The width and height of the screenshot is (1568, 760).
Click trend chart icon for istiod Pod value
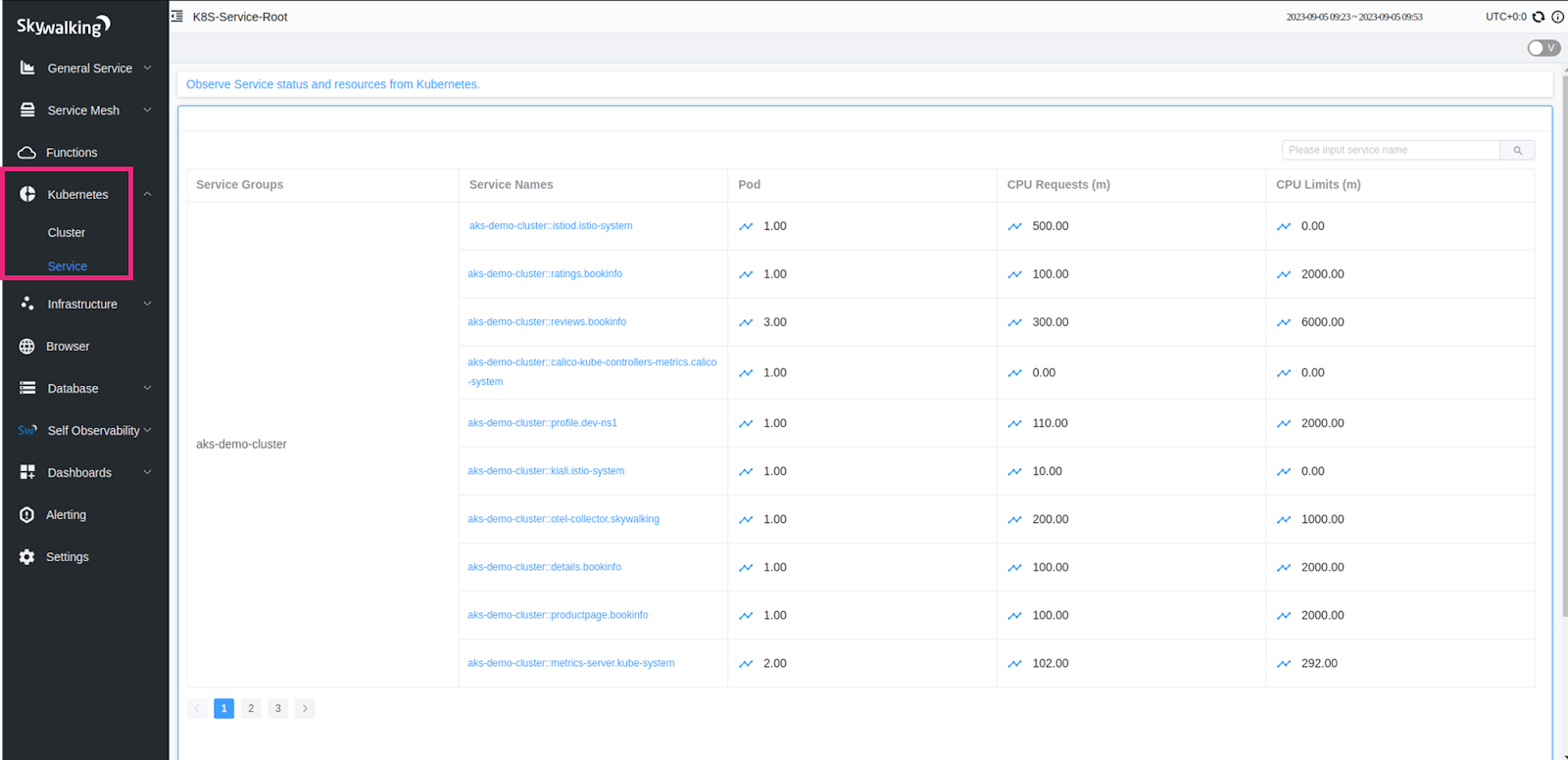click(x=746, y=226)
